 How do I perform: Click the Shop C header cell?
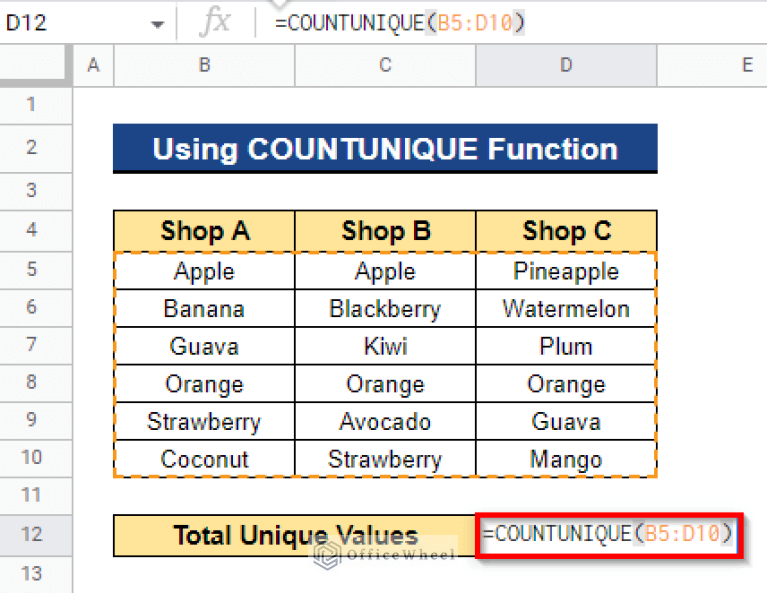point(566,232)
